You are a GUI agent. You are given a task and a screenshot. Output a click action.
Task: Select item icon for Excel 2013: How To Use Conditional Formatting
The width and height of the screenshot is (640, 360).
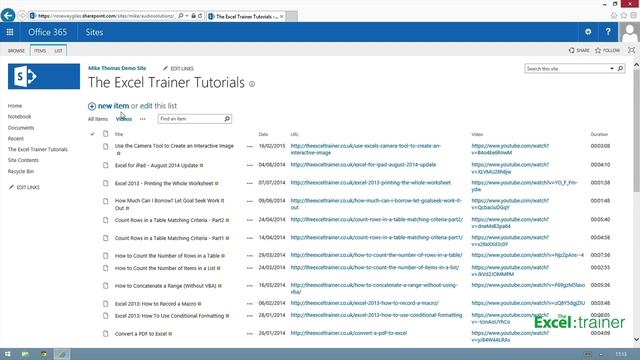(106, 316)
